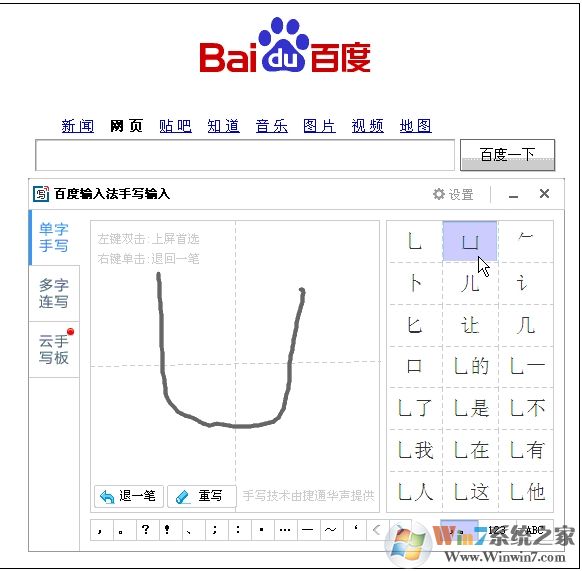582x571 pixels.
Task: Choose candidate character 匕
Action: pyautogui.click(x=415, y=326)
